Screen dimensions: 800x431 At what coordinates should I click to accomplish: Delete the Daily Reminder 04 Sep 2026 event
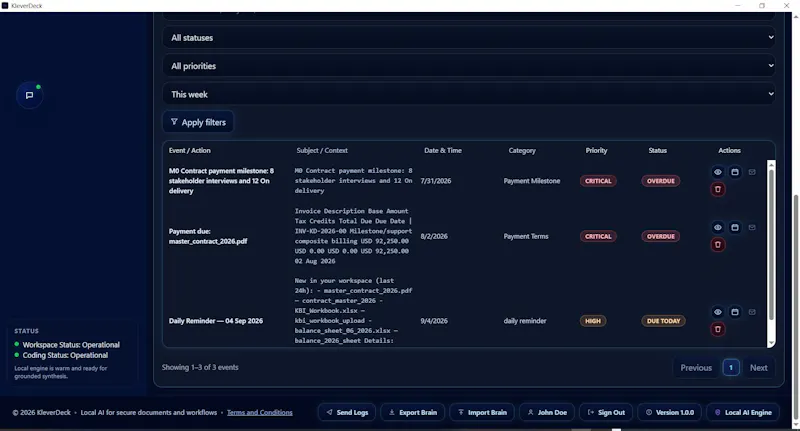(717, 329)
